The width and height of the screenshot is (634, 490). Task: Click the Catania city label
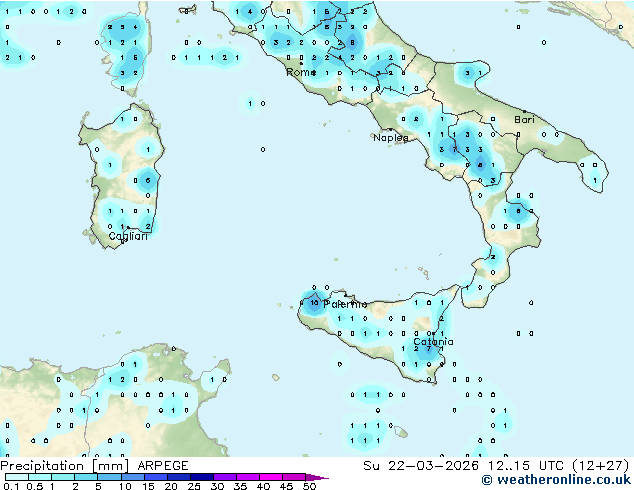(433, 342)
